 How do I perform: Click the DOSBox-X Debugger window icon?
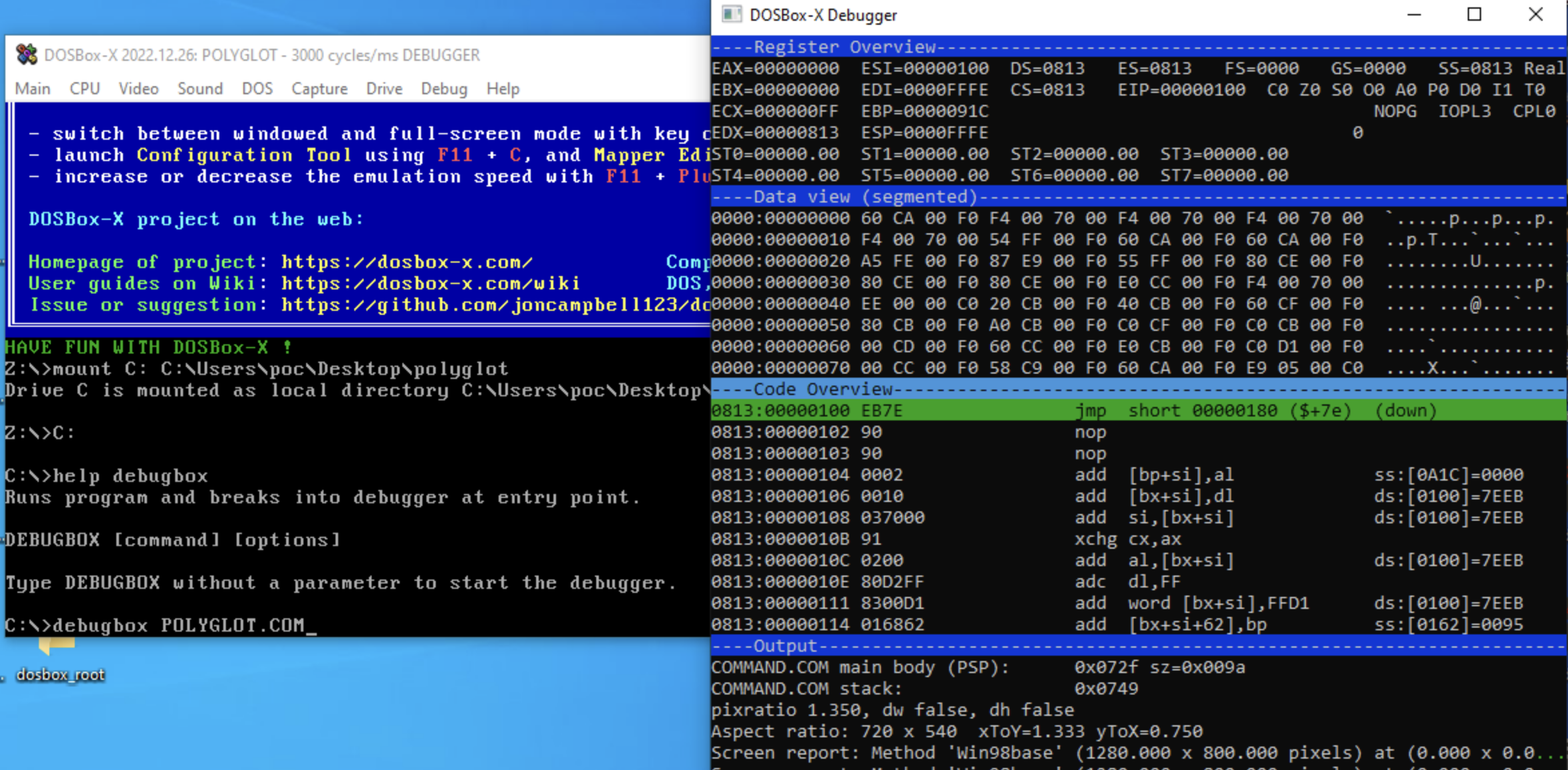click(x=731, y=15)
